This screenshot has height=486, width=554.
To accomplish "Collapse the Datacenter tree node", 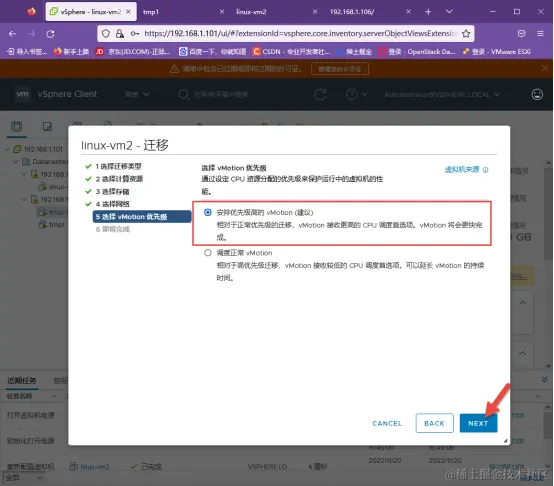I will [16, 161].
